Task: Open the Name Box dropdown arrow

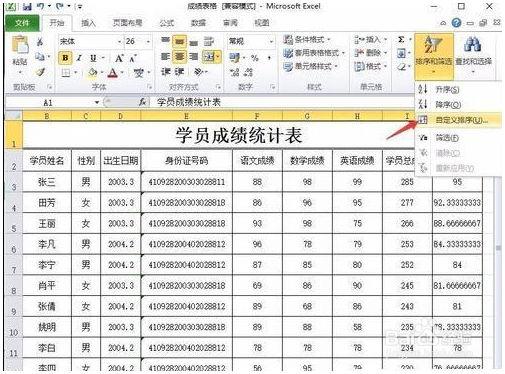Action: click(x=97, y=102)
